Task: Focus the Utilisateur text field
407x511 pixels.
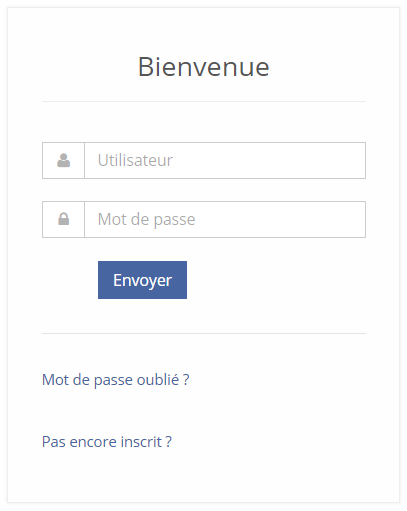Action: 225,160
